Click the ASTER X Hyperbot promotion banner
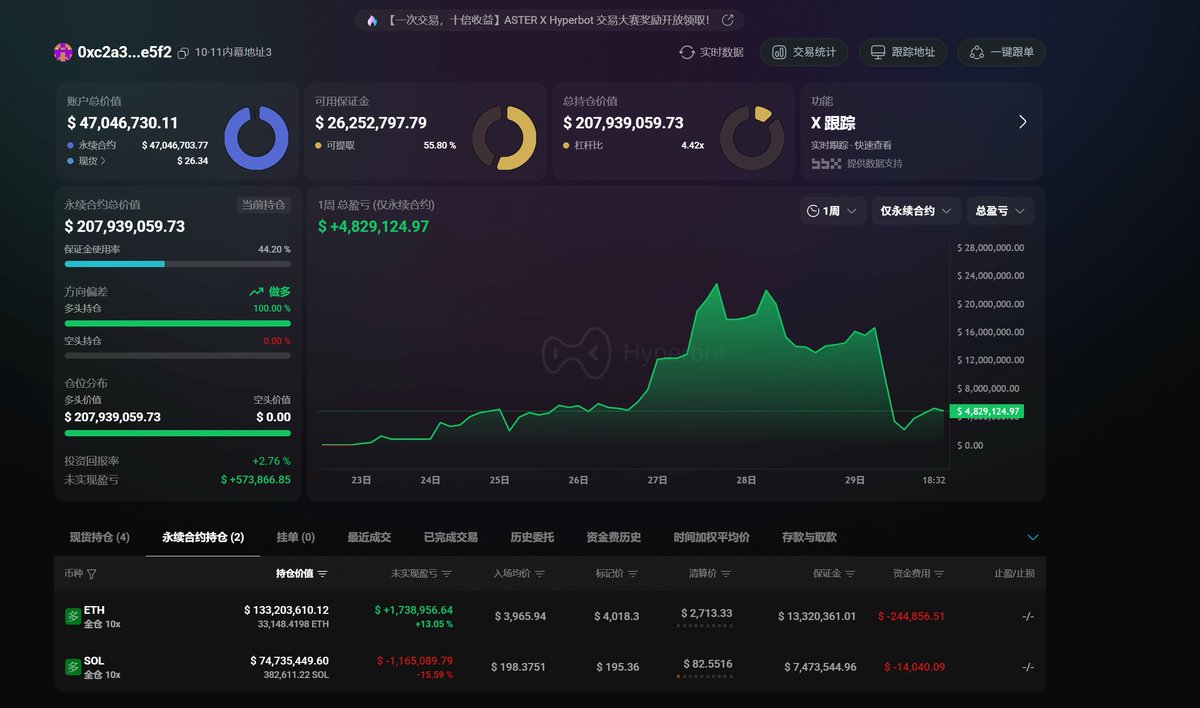This screenshot has height=708, width=1200. click(x=549, y=20)
